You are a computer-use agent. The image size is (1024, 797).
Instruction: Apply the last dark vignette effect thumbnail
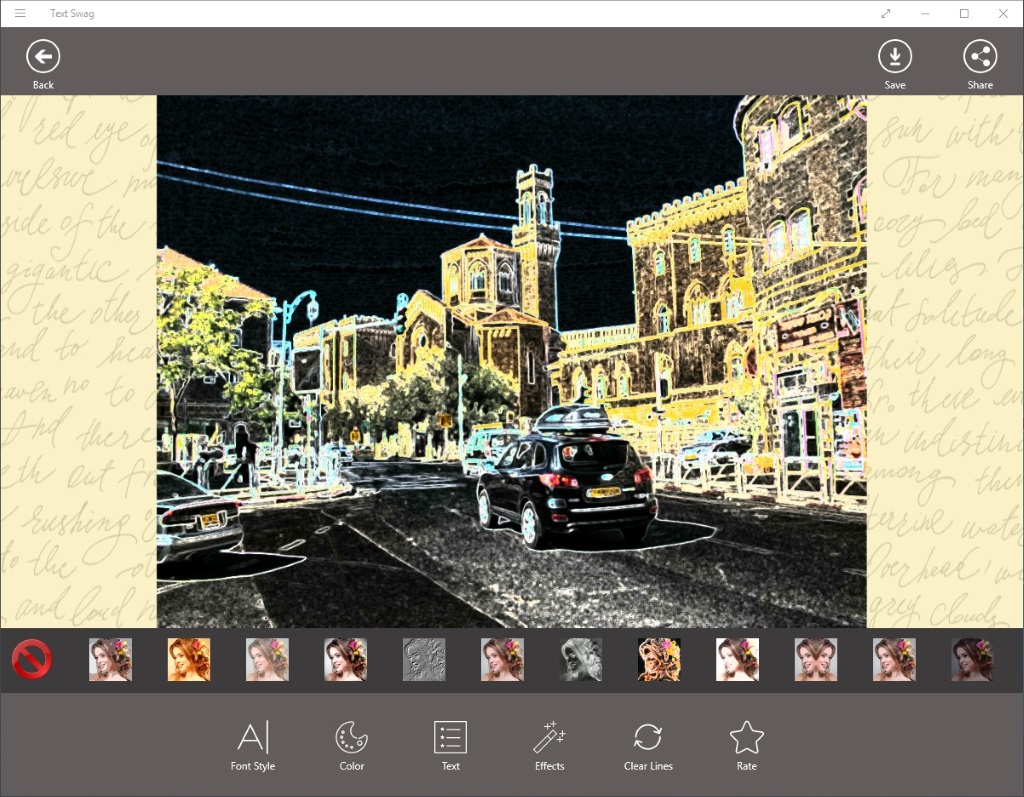tap(972, 660)
